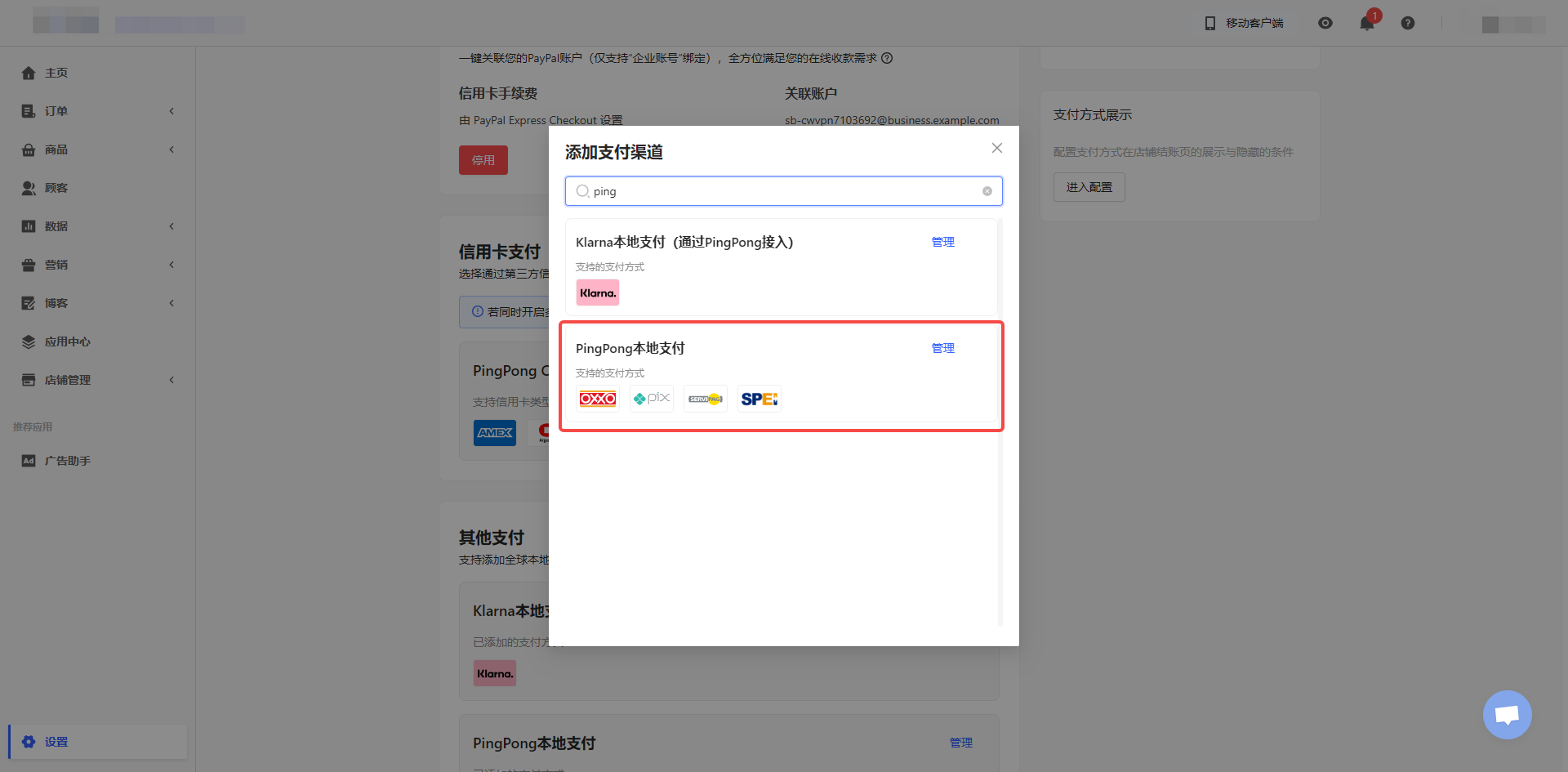Expand the 营销 menu chevron
1568x772 pixels.
click(171, 265)
